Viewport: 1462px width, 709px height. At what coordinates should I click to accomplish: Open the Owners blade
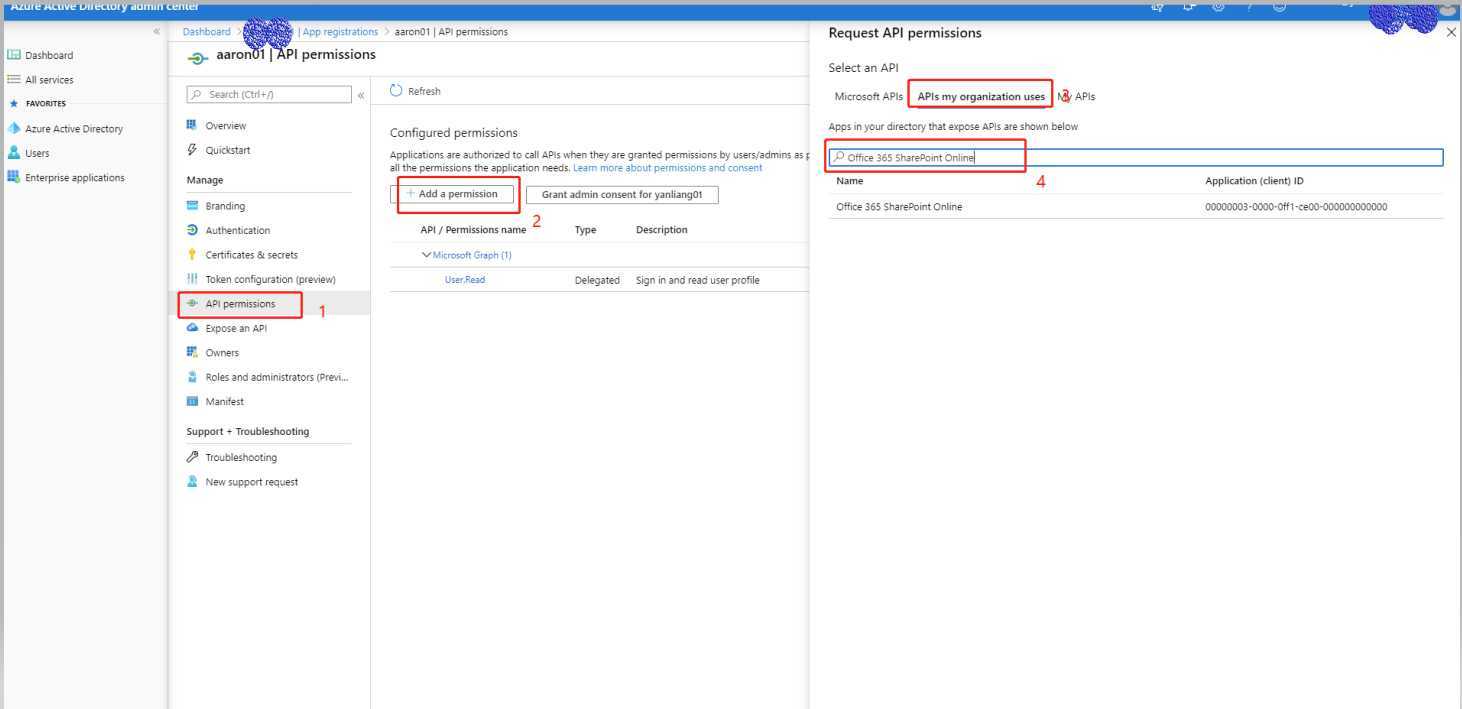click(x=222, y=353)
